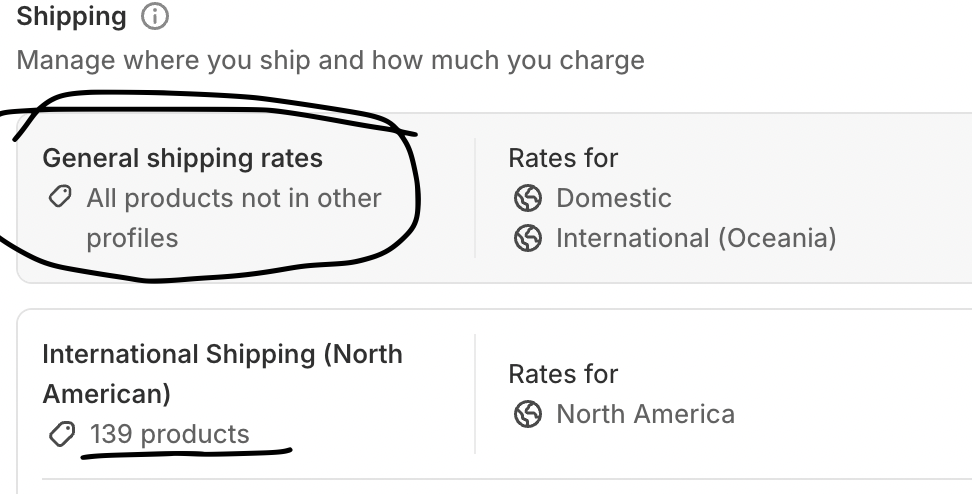
Task: Click the globe icon beside Domestic
Action: (527, 198)
